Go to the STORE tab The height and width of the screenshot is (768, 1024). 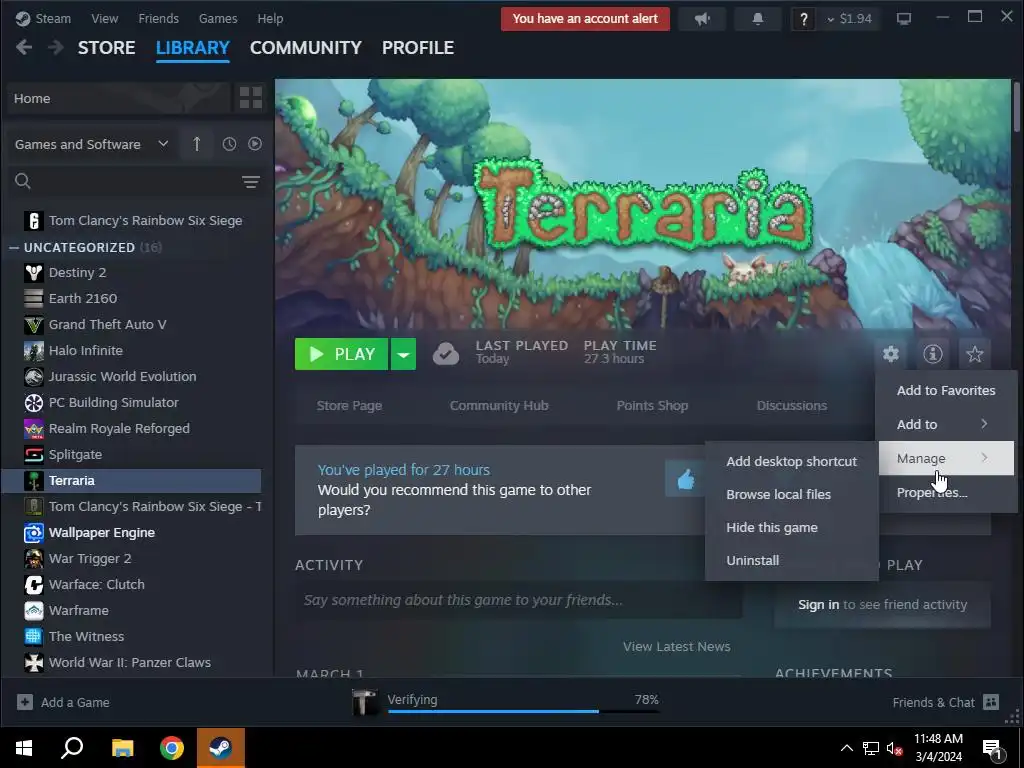[x=106, y=48]
